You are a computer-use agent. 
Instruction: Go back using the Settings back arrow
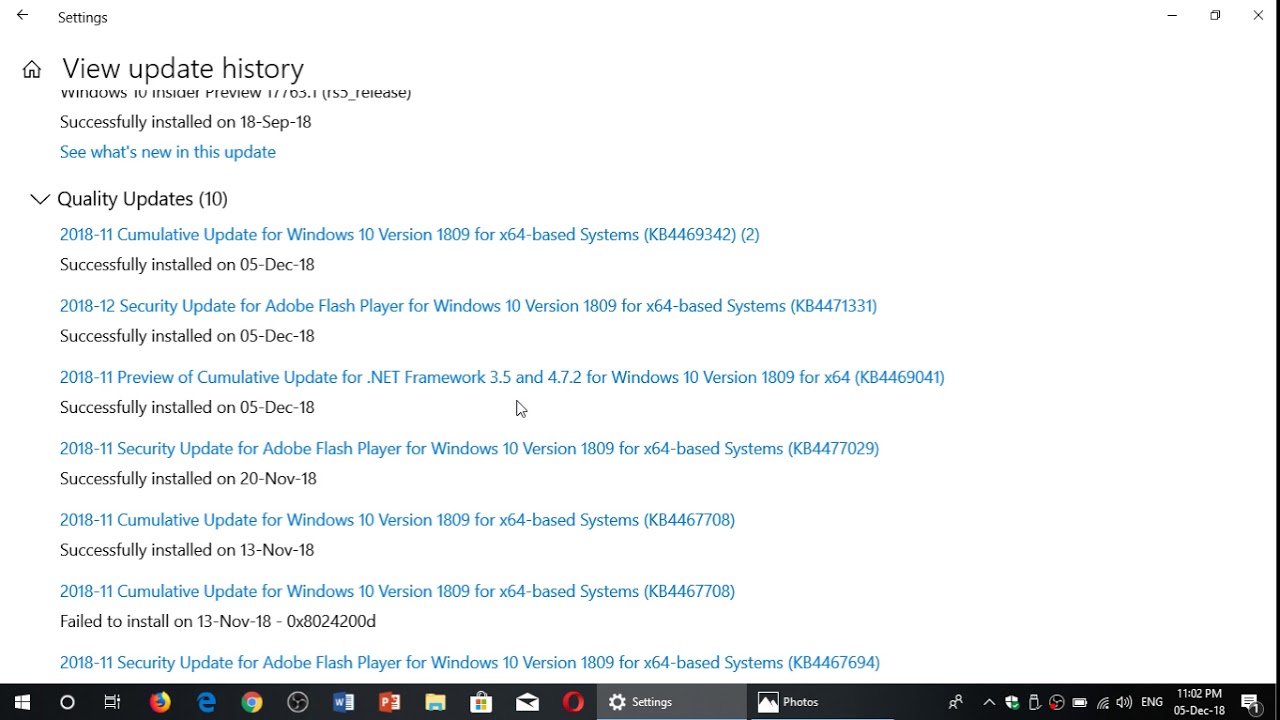click(x=22, y=16)
